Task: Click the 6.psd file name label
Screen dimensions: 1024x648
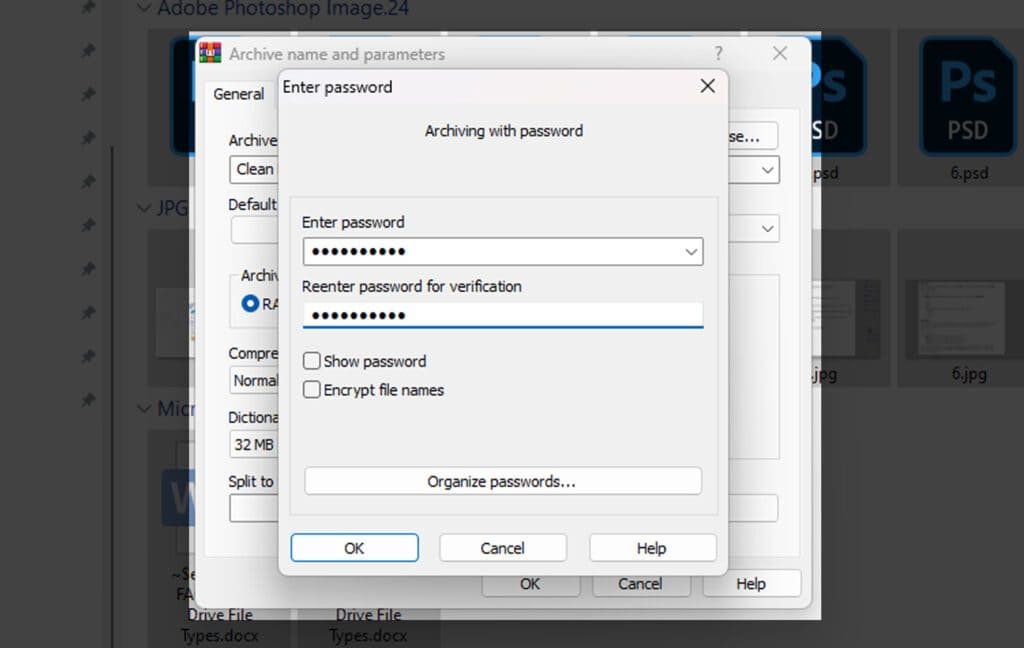Action: [x=969, y=173]
